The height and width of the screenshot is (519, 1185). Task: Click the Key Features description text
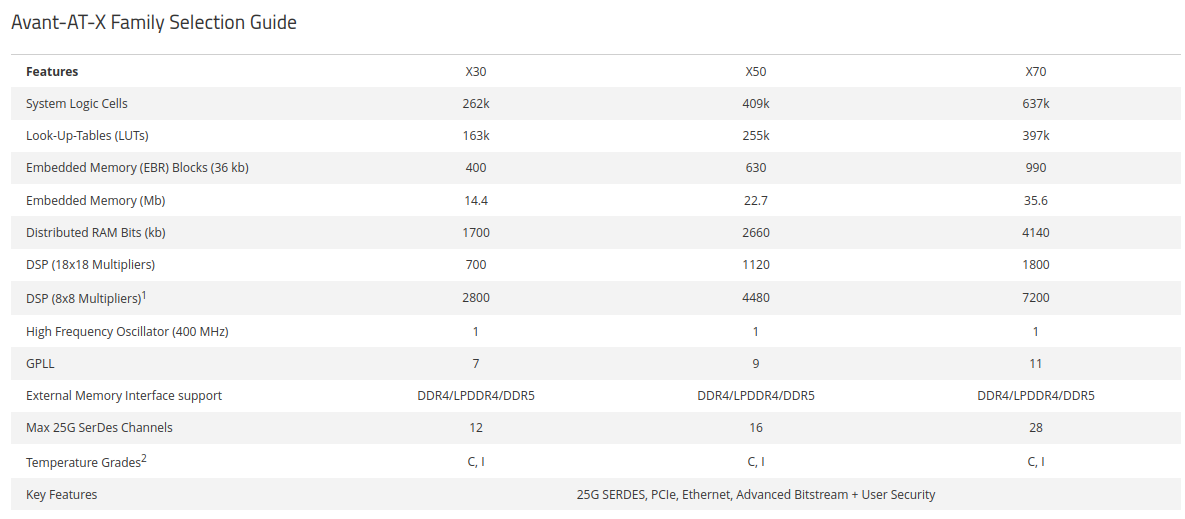tap(756, 495)
